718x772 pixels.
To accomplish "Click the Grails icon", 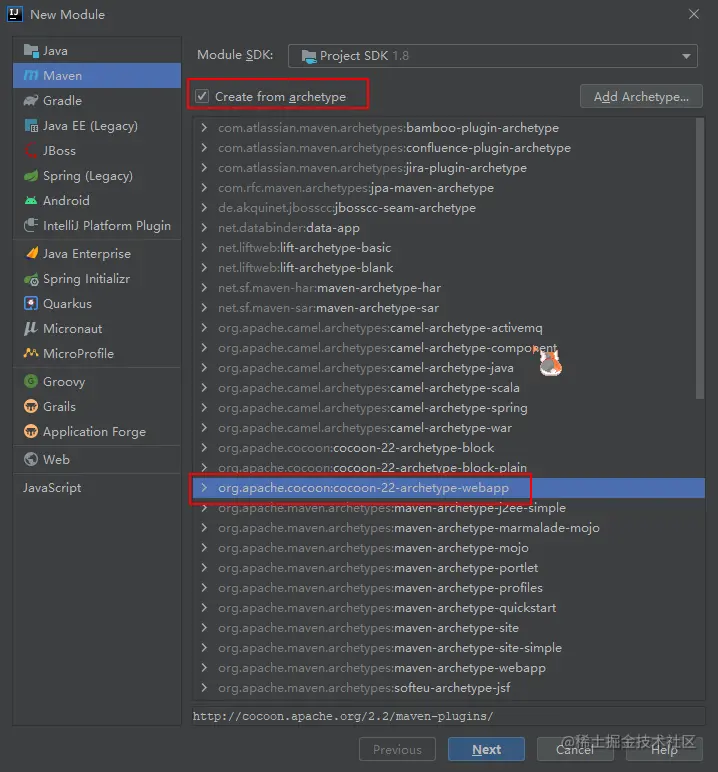I will [31, 406].
